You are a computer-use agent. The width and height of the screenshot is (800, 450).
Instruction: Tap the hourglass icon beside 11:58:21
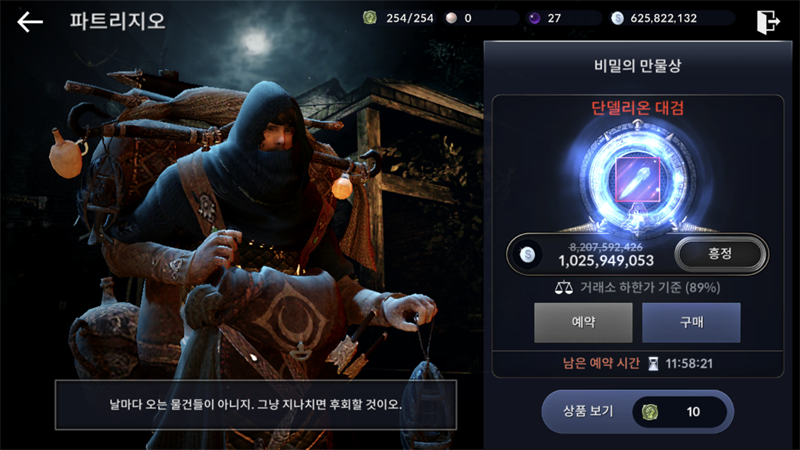click(653, 364)
